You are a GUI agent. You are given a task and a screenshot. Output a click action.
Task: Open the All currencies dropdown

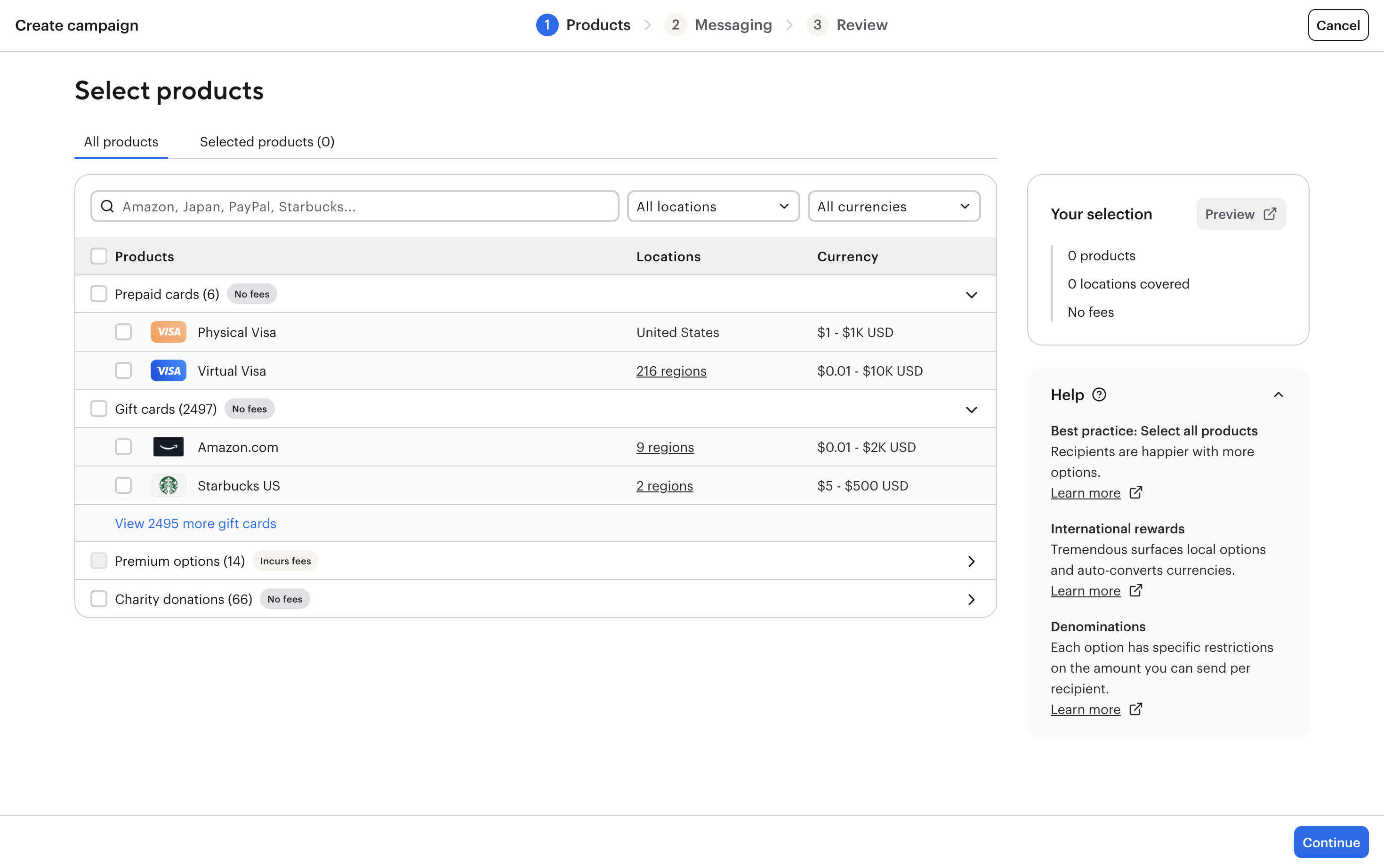pyautogui.click(x=893, y=206)
